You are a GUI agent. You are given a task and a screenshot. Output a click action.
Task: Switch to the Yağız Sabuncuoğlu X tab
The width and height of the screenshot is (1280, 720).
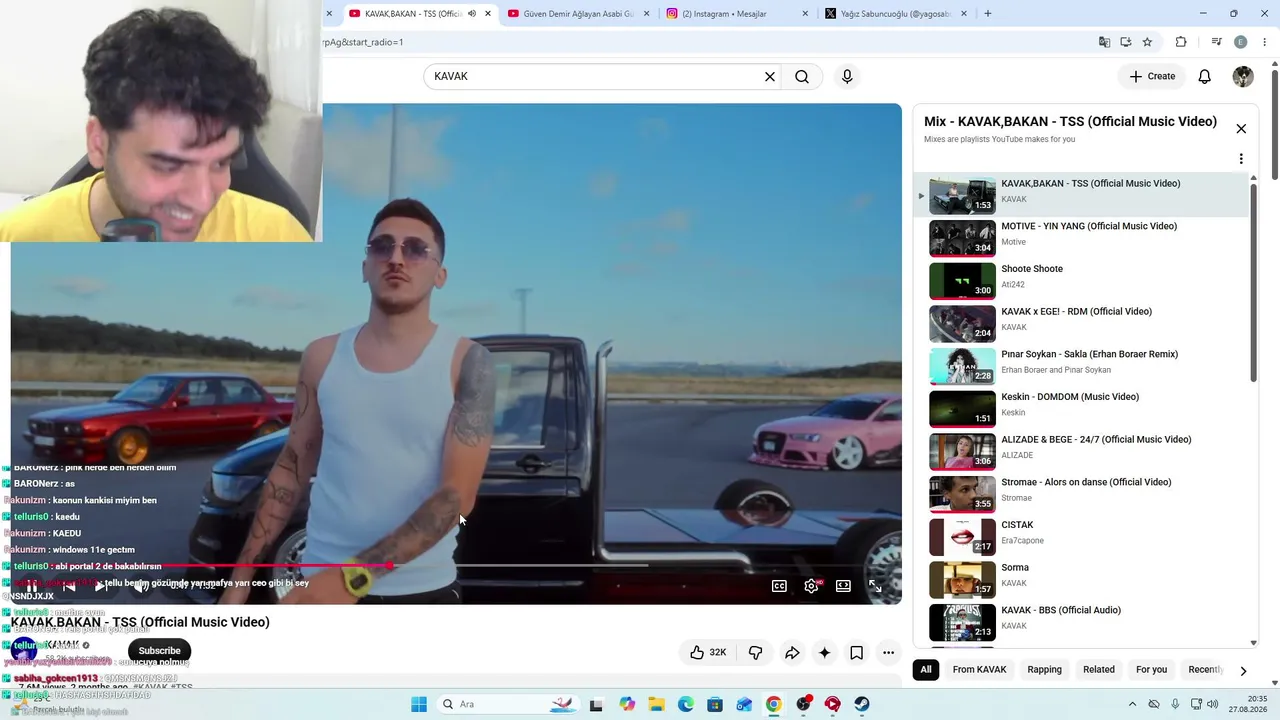pos(895,14)
